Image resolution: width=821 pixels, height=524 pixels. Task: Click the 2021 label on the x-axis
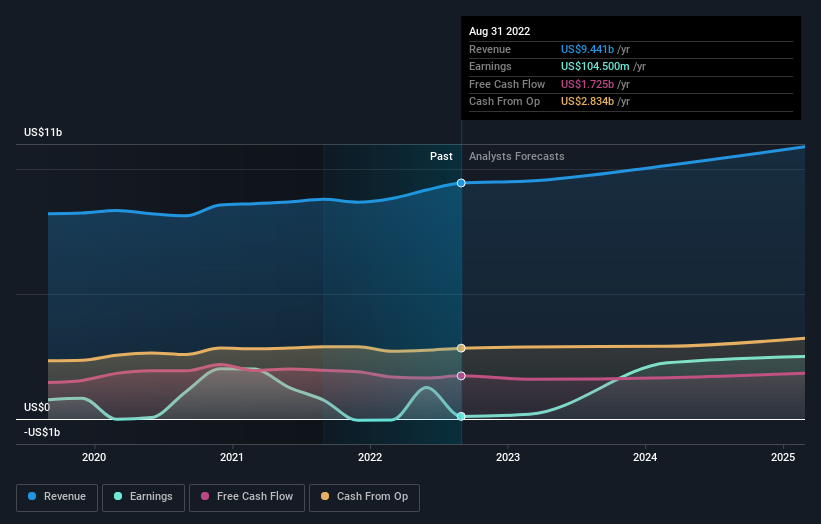click(232, 458)
